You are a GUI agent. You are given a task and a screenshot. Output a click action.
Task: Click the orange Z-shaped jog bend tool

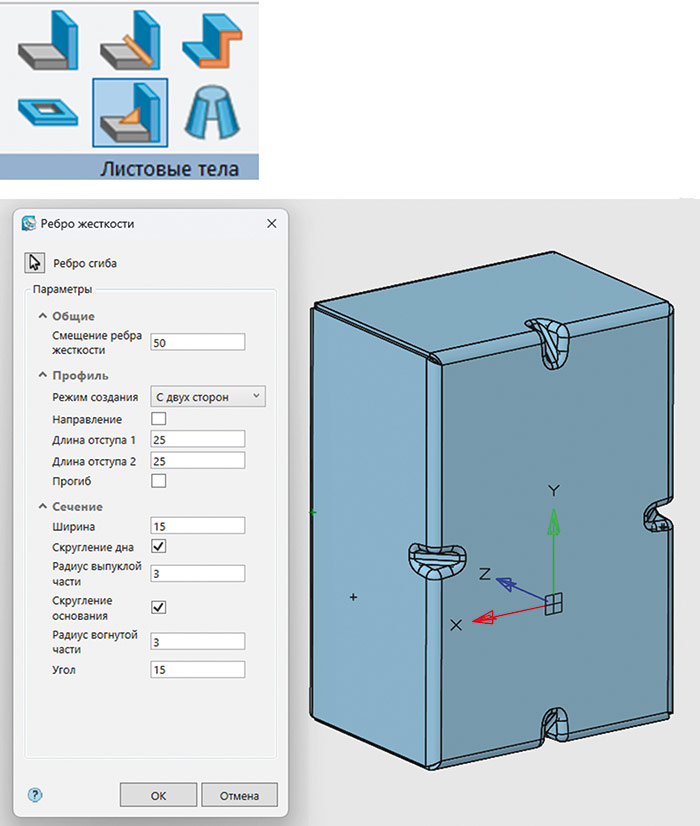click(211, 40)
